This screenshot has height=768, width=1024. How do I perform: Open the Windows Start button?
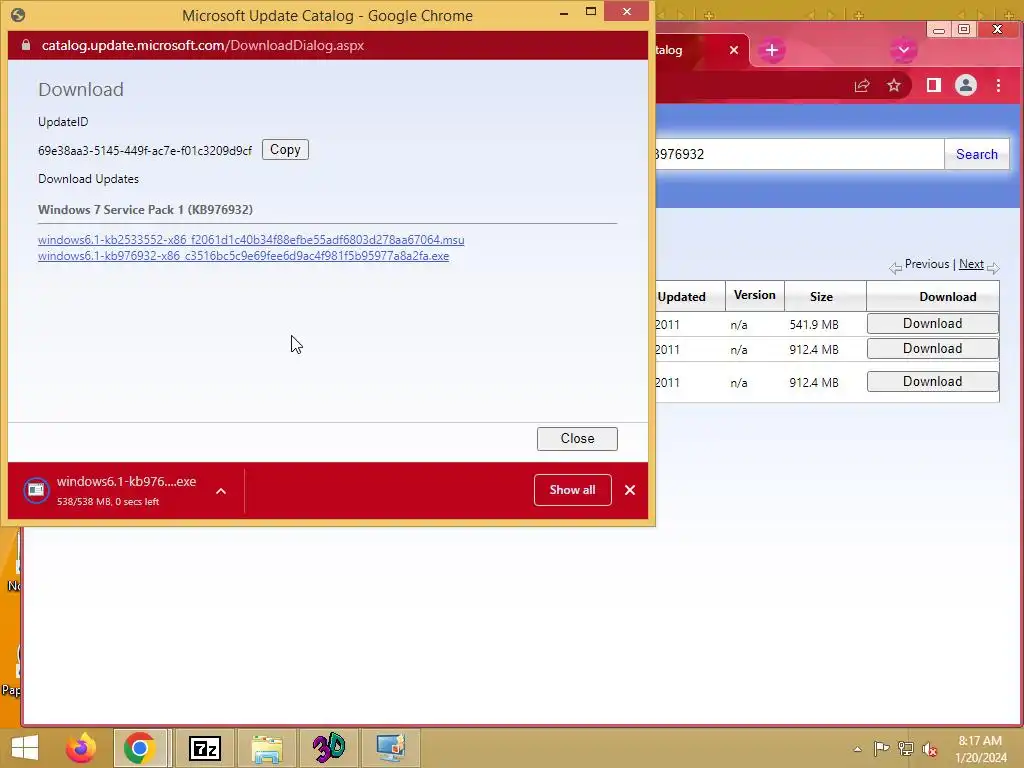click(25, 748)
